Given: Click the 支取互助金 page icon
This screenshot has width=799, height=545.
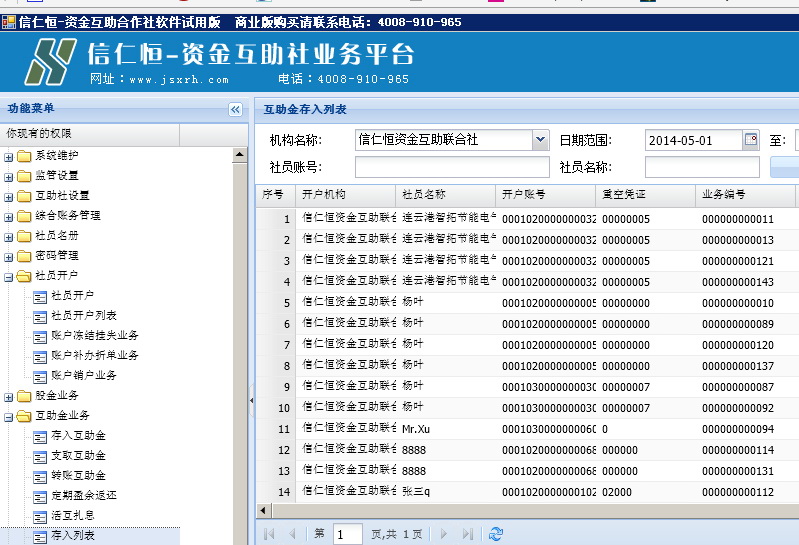Looking at the screenshot, I should coord(40,457).
